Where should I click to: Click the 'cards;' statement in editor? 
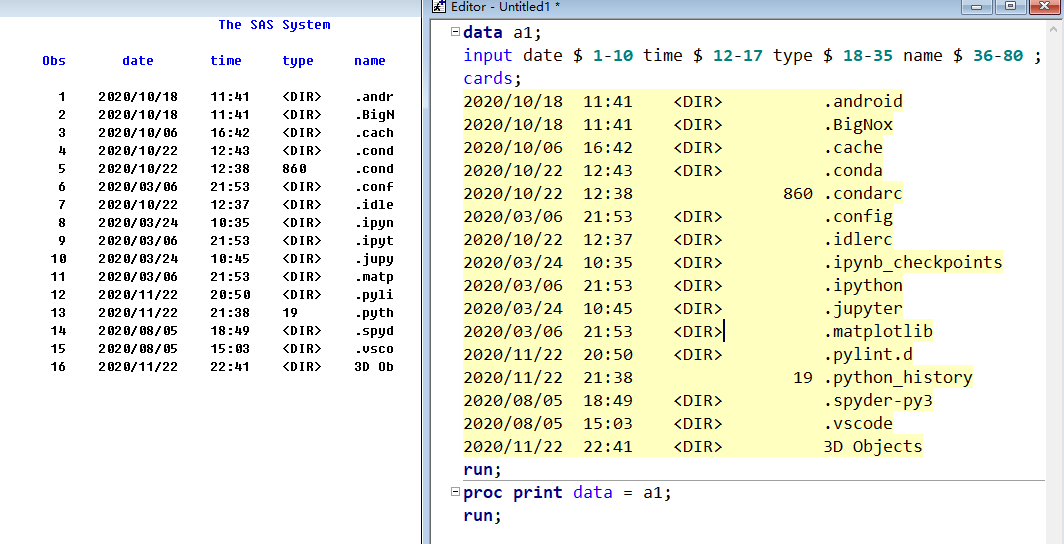[x=493, y=78]
